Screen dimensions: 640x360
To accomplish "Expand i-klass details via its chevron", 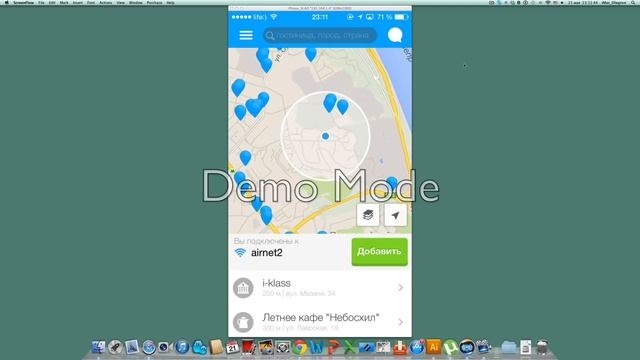I will click(400, 288).
